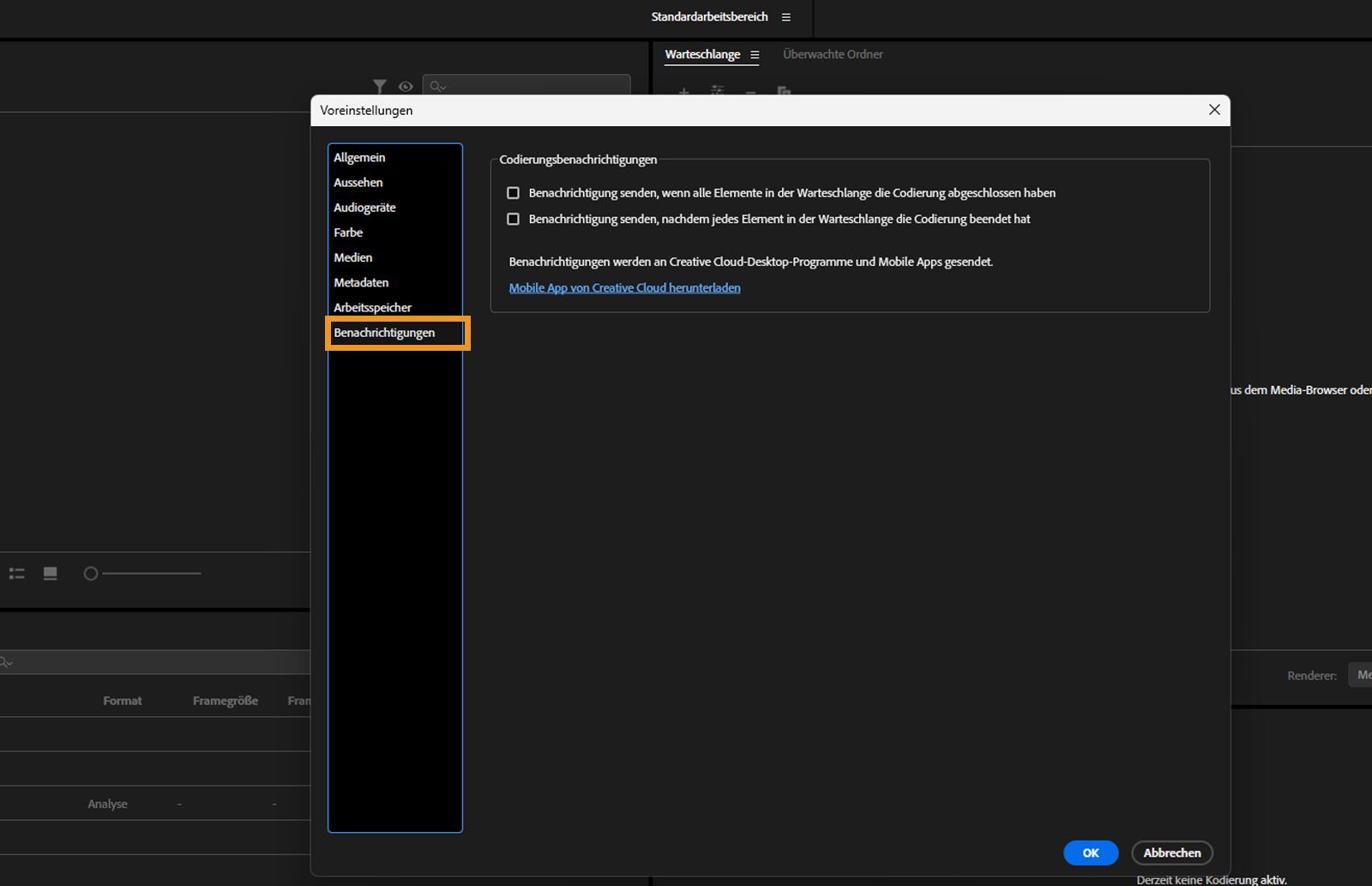Viewport: 1372px width, 886px height.
Task: Close the Voreinstellungen dialog with the X
Action: [1214, 110]
